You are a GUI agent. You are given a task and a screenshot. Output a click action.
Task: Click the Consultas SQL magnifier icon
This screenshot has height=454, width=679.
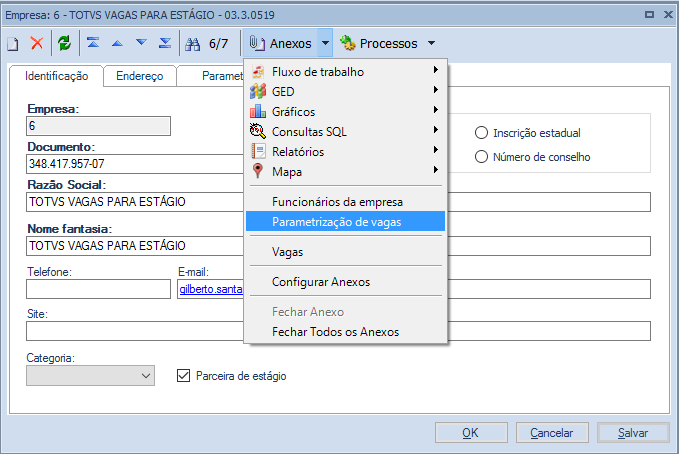pyautogui.click(x=258, y=131)
